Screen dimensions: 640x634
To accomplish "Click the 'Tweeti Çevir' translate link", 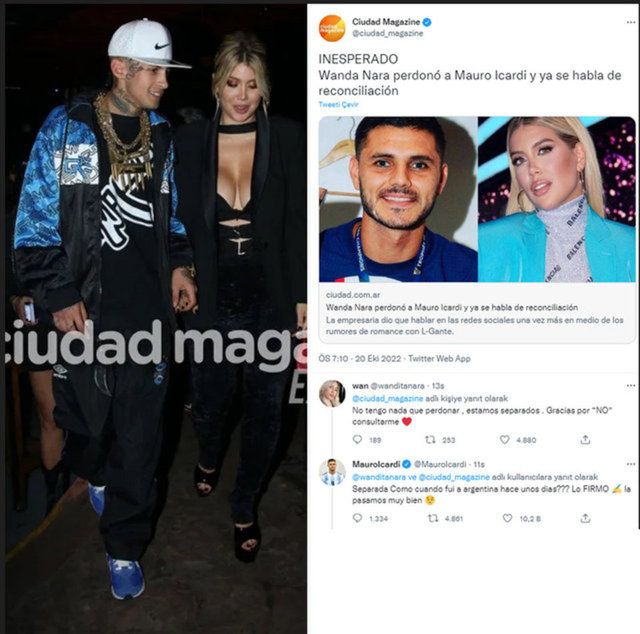I will (338, 105).
